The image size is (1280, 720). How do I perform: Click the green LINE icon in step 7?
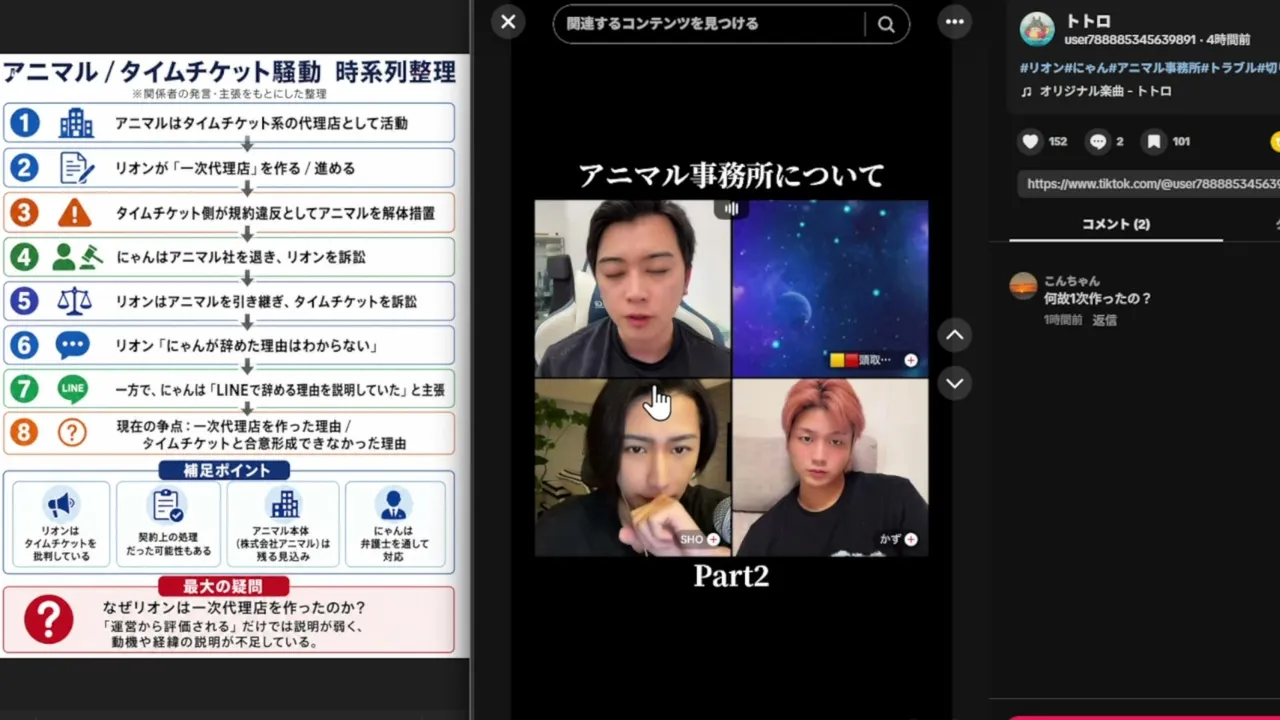coord(73,390)
